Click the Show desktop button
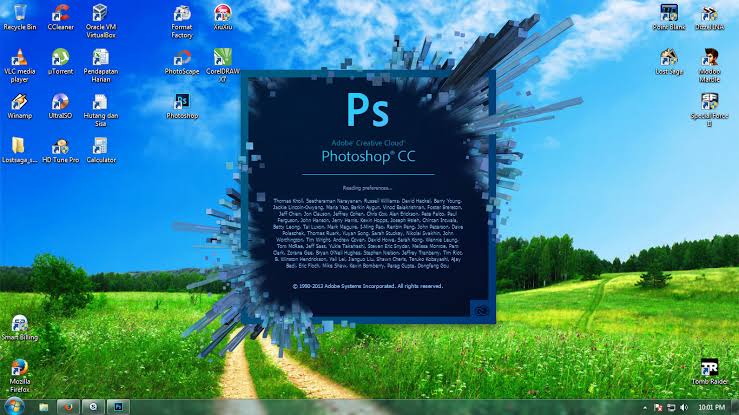Viewport: 739px width, 415px height. coord(735,407)
